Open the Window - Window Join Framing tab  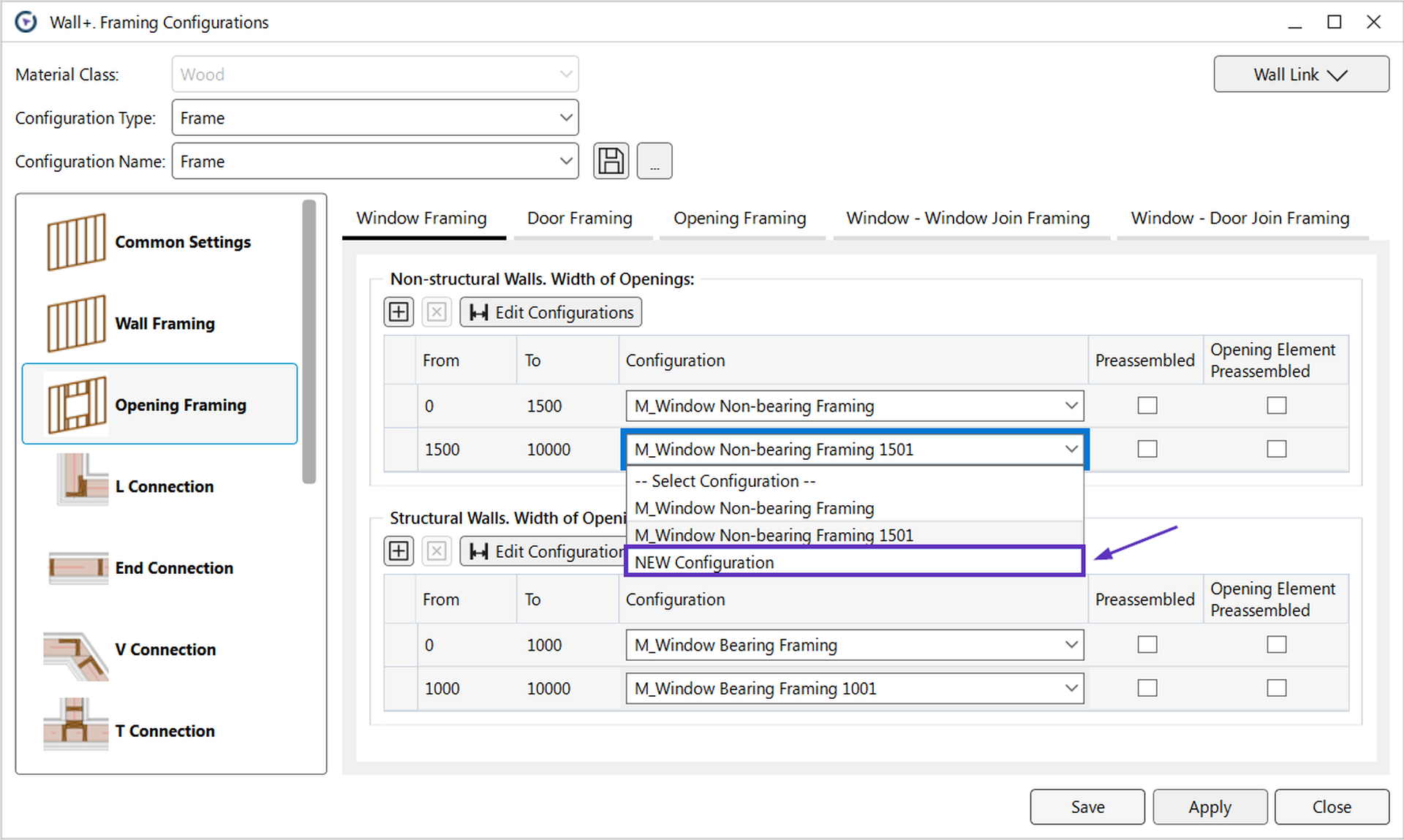click(967, 218)
